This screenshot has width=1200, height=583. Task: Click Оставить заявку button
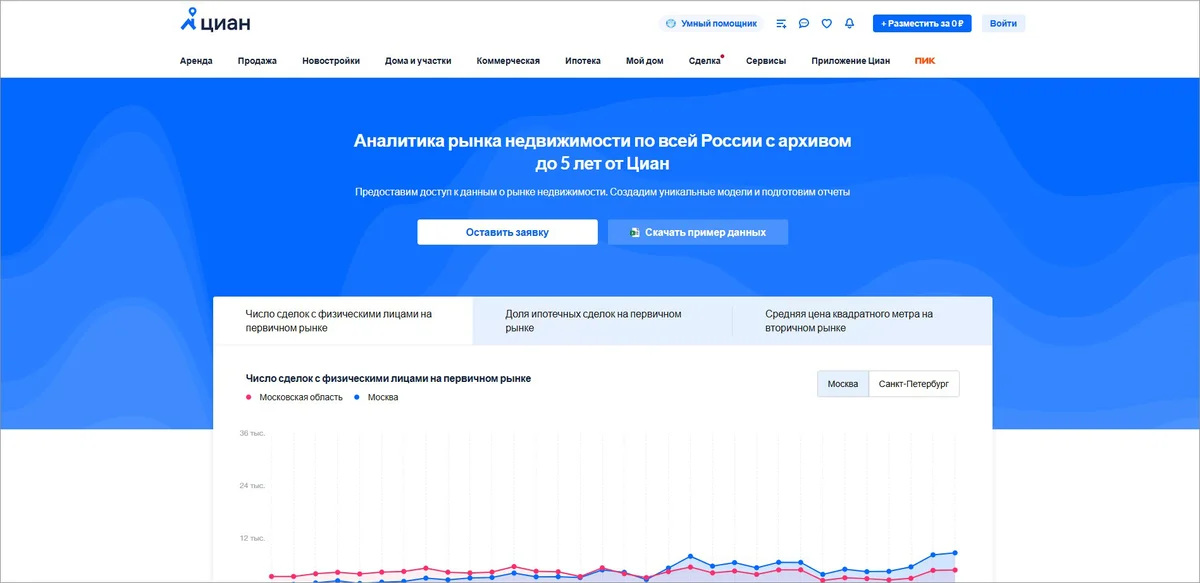pyautogui.click(x=507, y=232)
